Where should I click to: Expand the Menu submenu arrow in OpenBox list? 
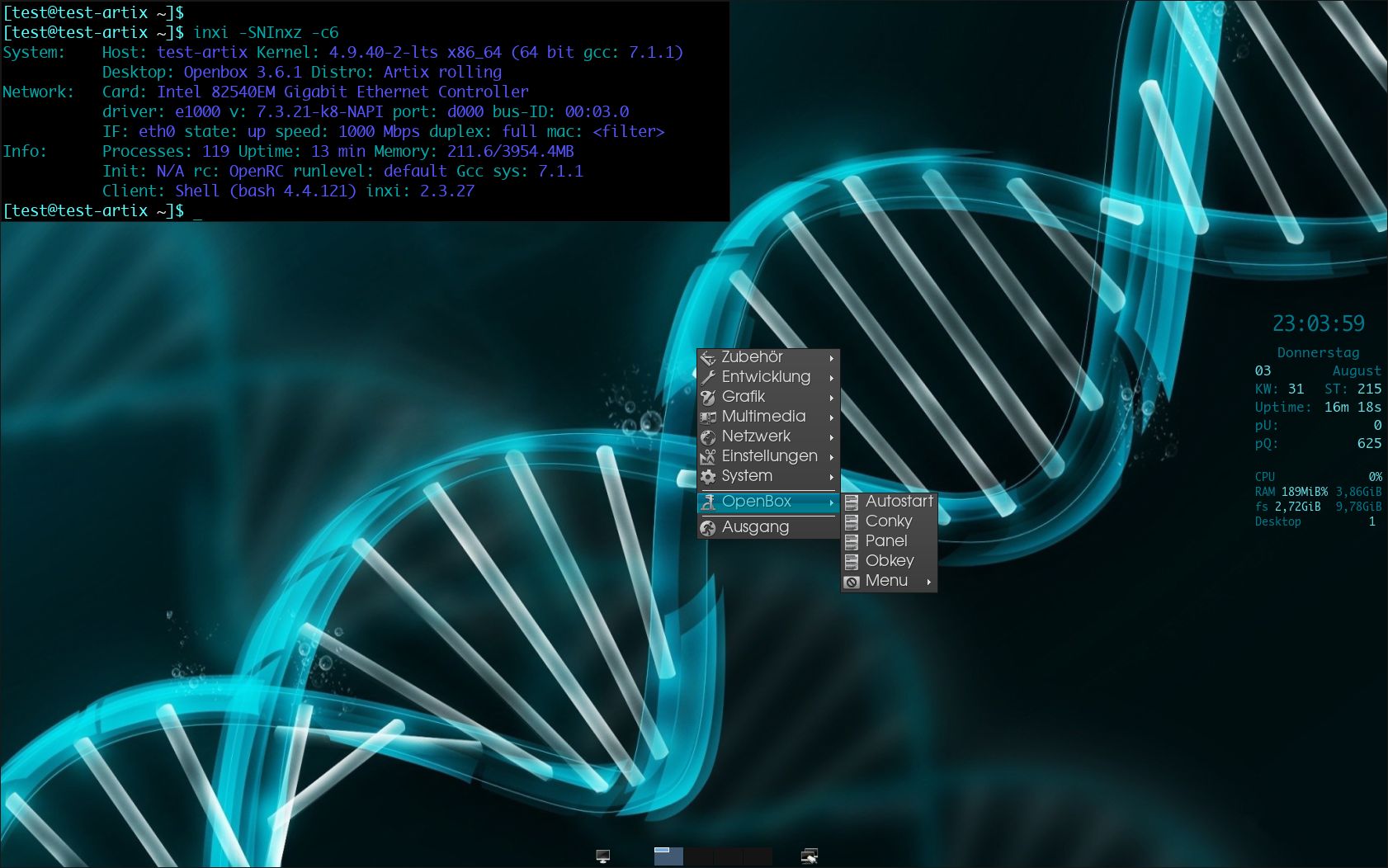click(928, 582)
